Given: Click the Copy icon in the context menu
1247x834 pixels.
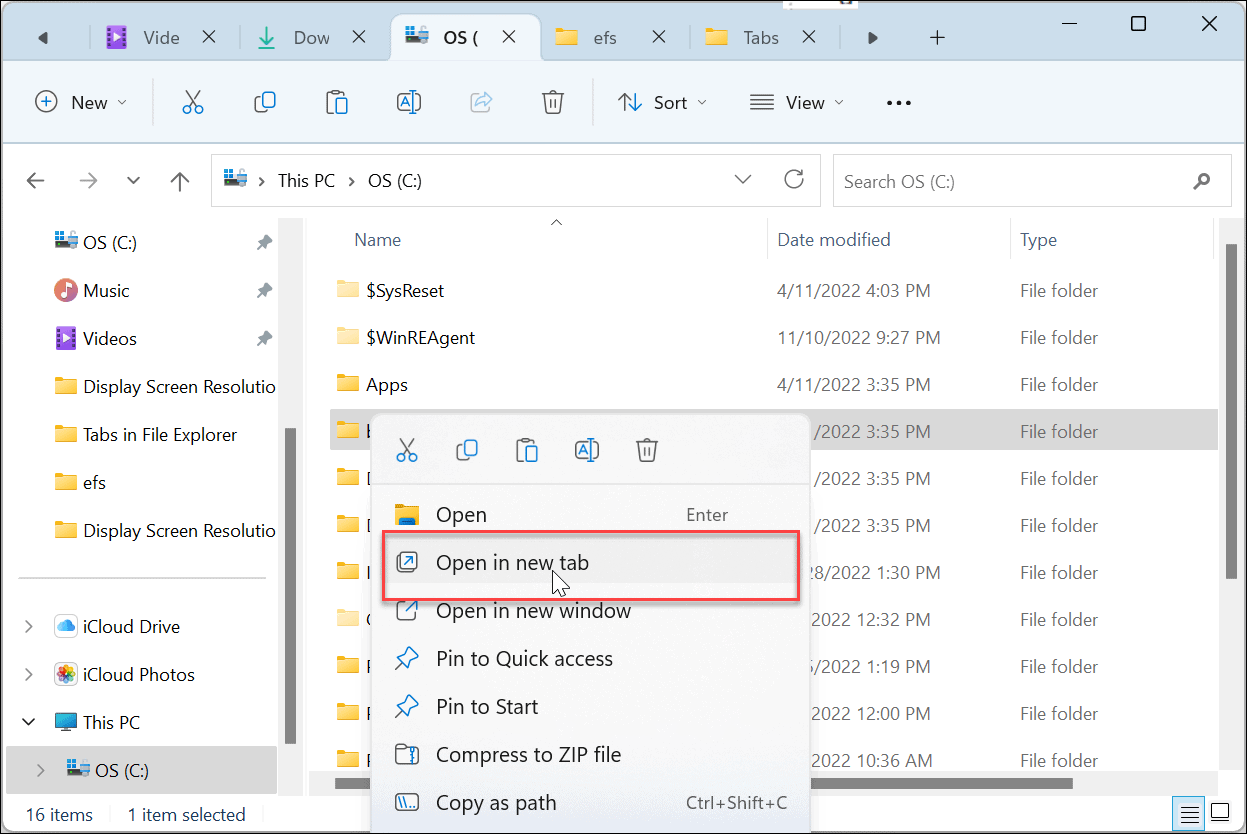Looking at the screenshot, I should pos(466,451).
